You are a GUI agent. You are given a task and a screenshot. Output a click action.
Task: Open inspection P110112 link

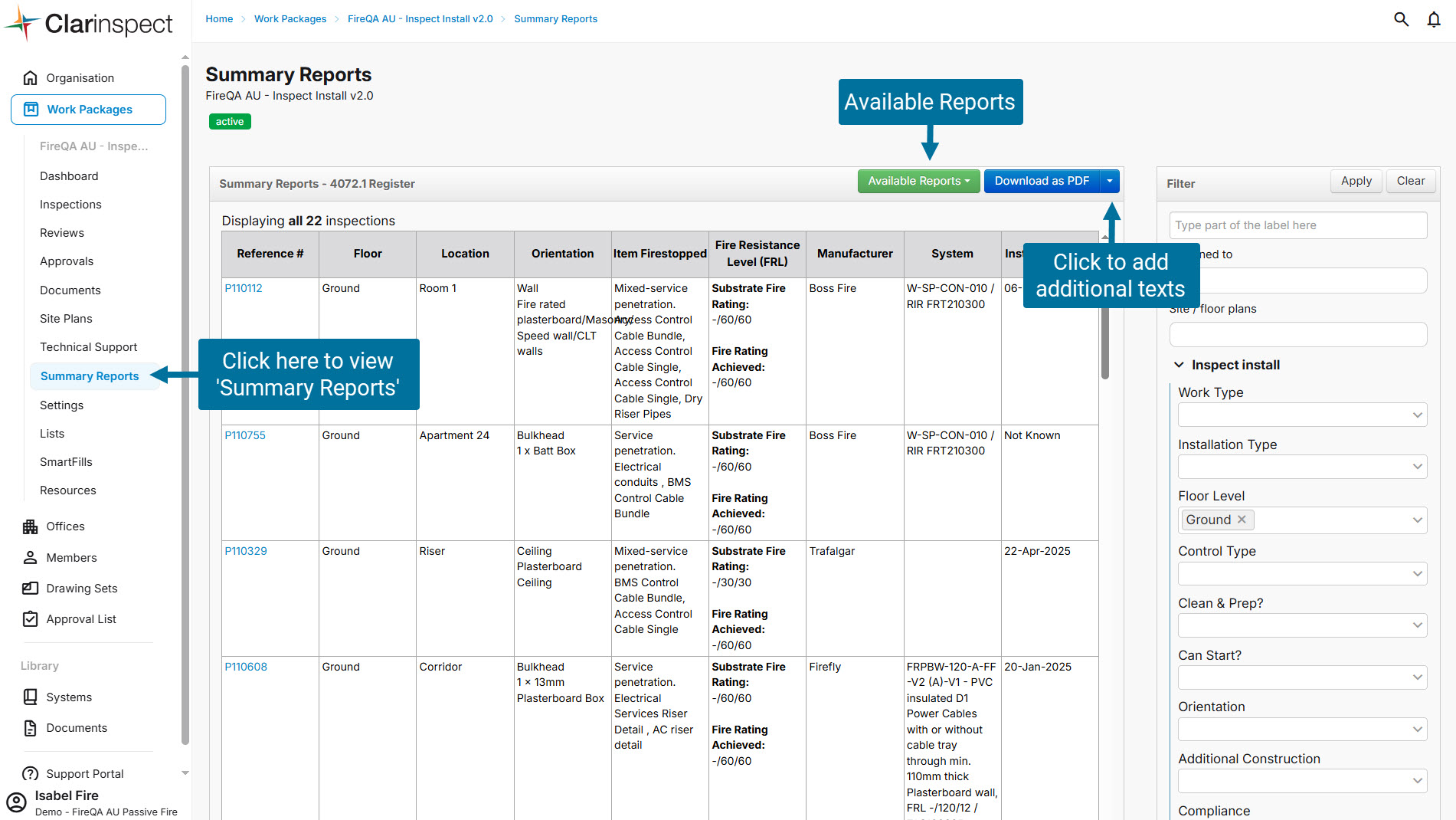[244, 288]
